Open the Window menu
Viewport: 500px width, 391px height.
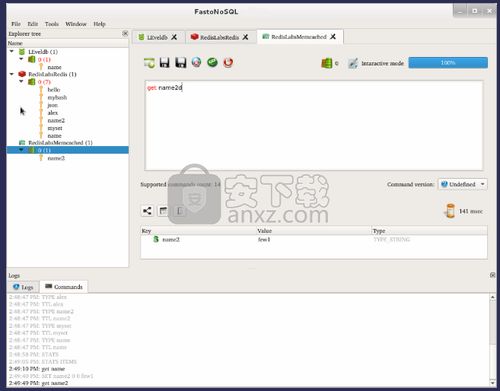(x=76, y=24)
